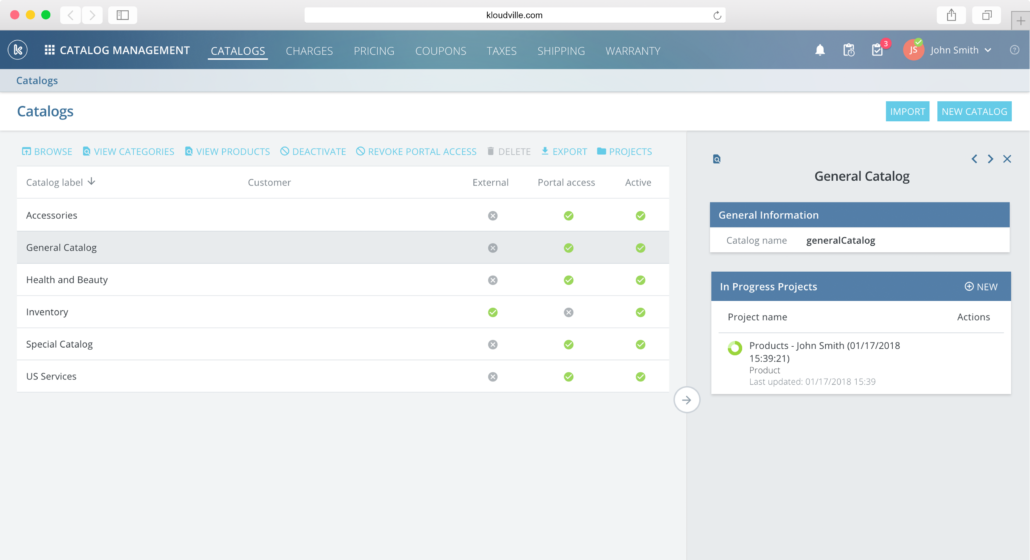1030x560 pixels.
Task: Click the Import button
Action: click(x=907, y=112)
